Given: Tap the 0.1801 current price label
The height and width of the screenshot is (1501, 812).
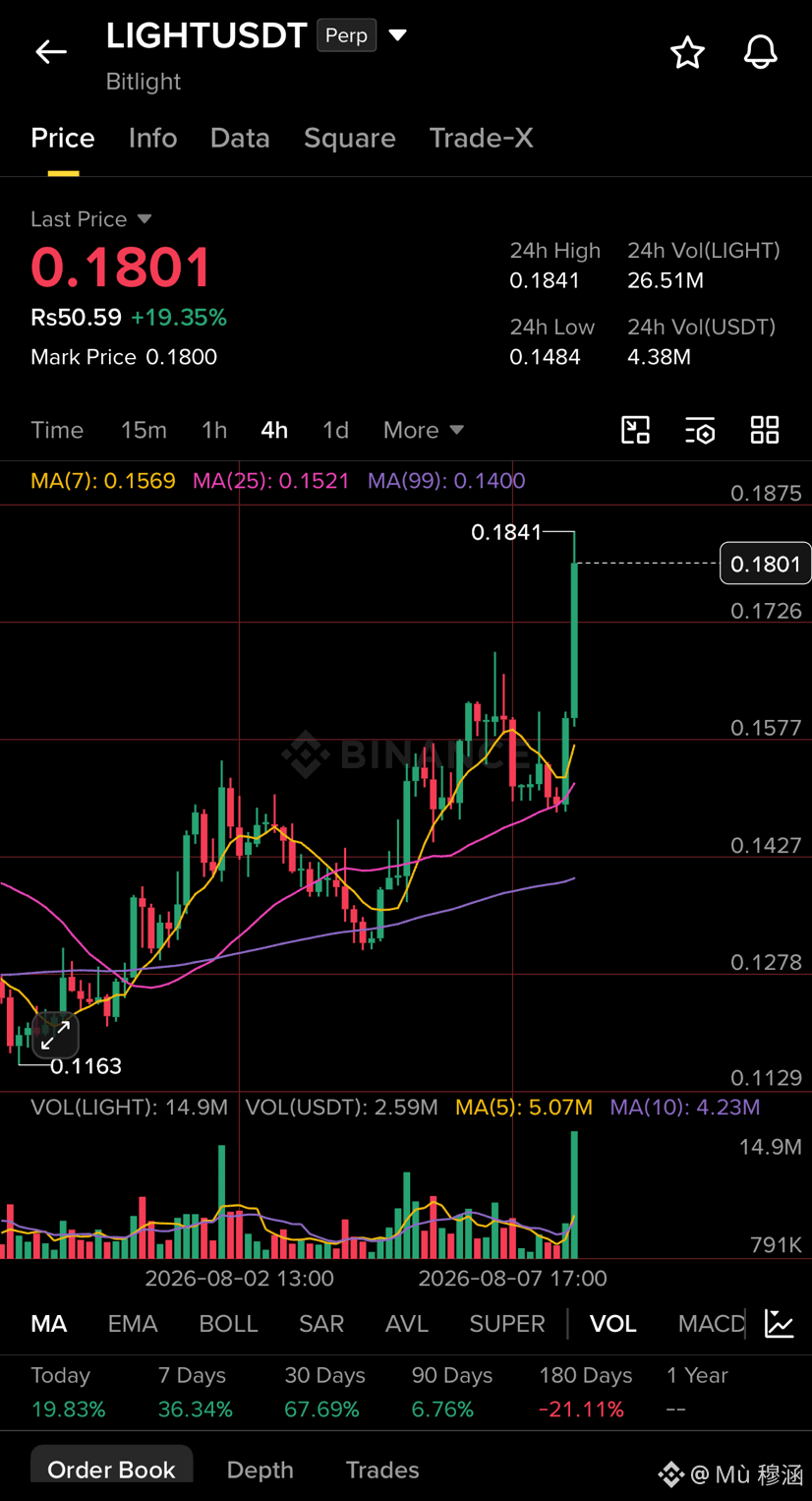Looking at the screenshot, I should [x=765, y=564].
